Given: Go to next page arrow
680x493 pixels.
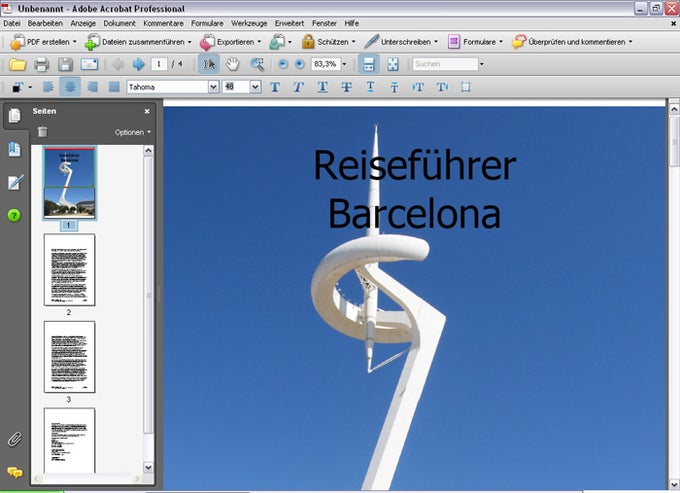Looking at the screenshot, I should point(138,64).
